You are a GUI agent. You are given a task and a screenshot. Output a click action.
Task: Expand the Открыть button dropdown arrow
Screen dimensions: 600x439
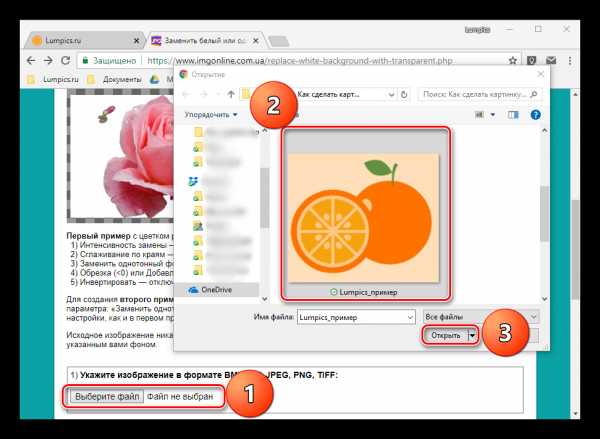(x=472, y=336)
